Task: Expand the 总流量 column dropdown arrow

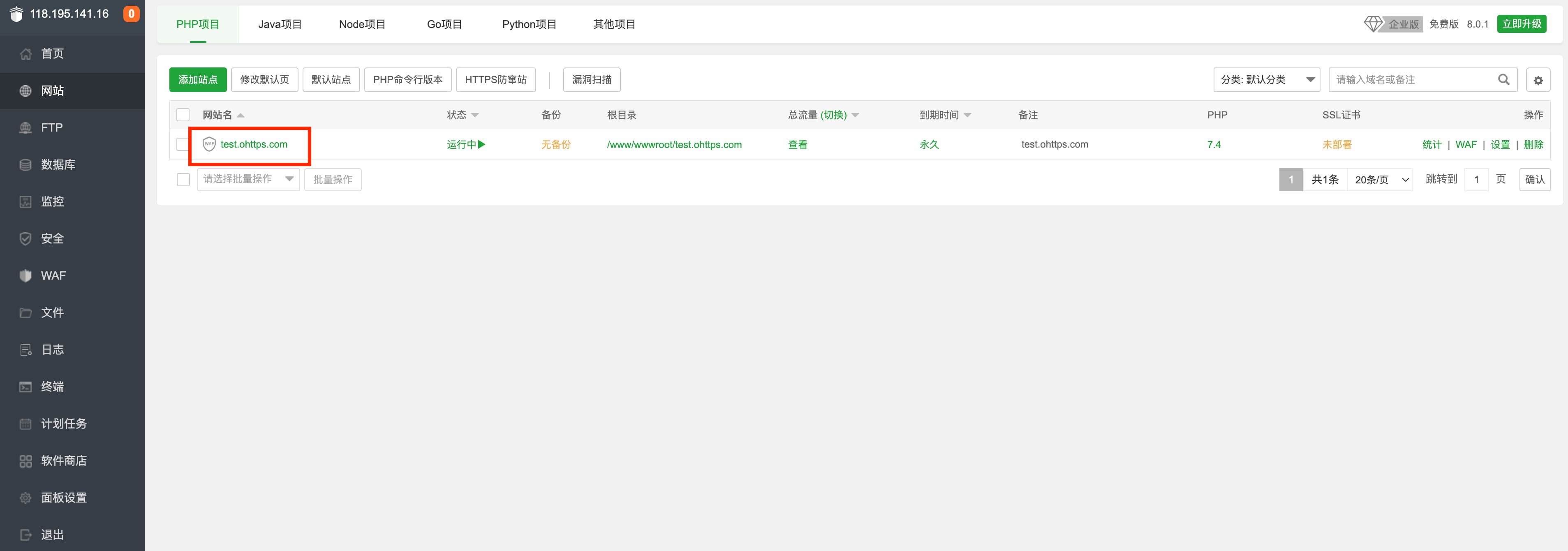Action: click(x=855, y=115)
